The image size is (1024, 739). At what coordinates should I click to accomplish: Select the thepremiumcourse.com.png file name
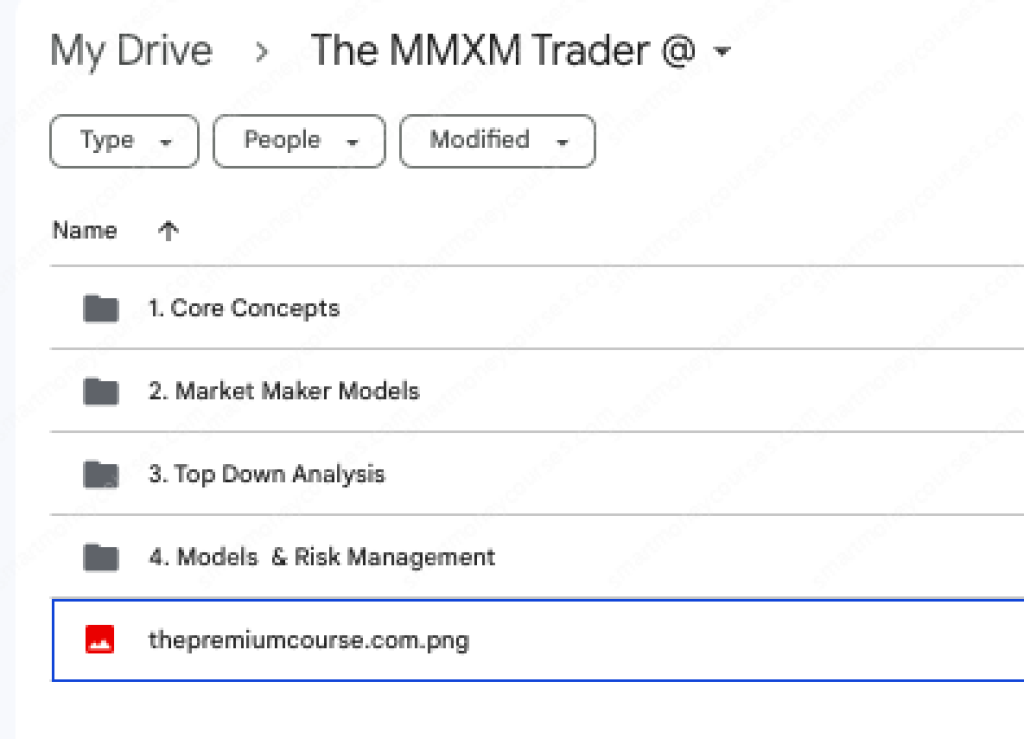(x=308, y=640)
